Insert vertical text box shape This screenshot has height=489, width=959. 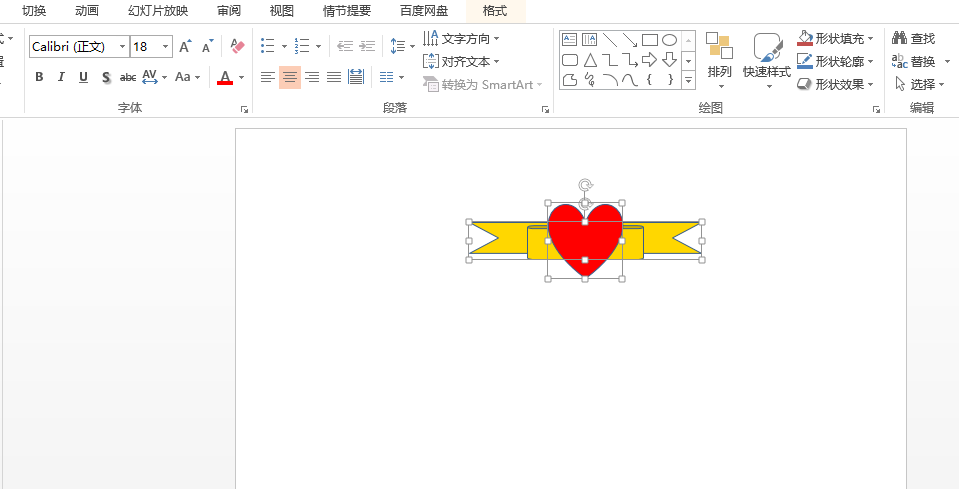coord(590,40)
